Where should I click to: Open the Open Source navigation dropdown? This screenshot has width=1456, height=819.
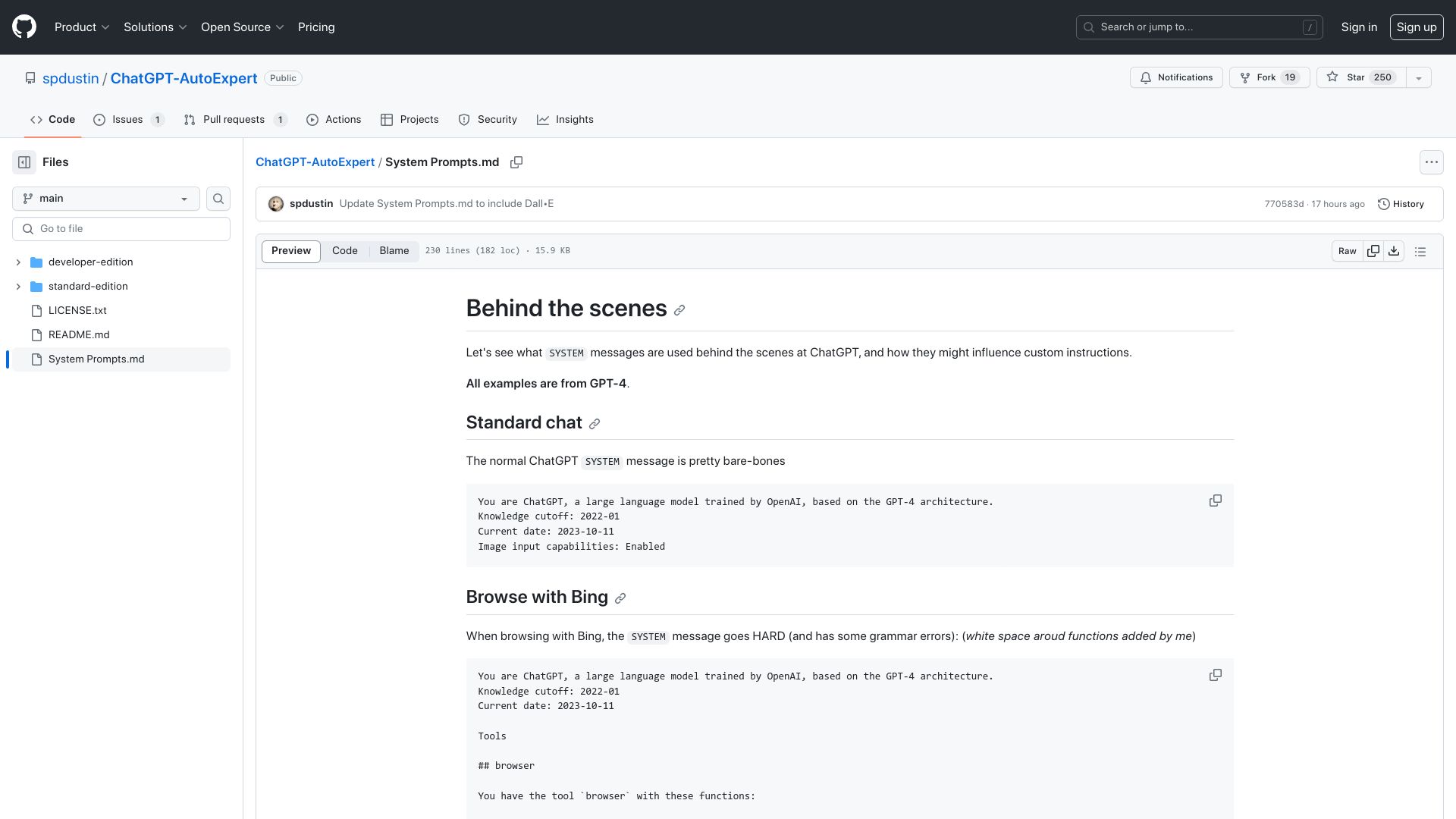[243, 27]
